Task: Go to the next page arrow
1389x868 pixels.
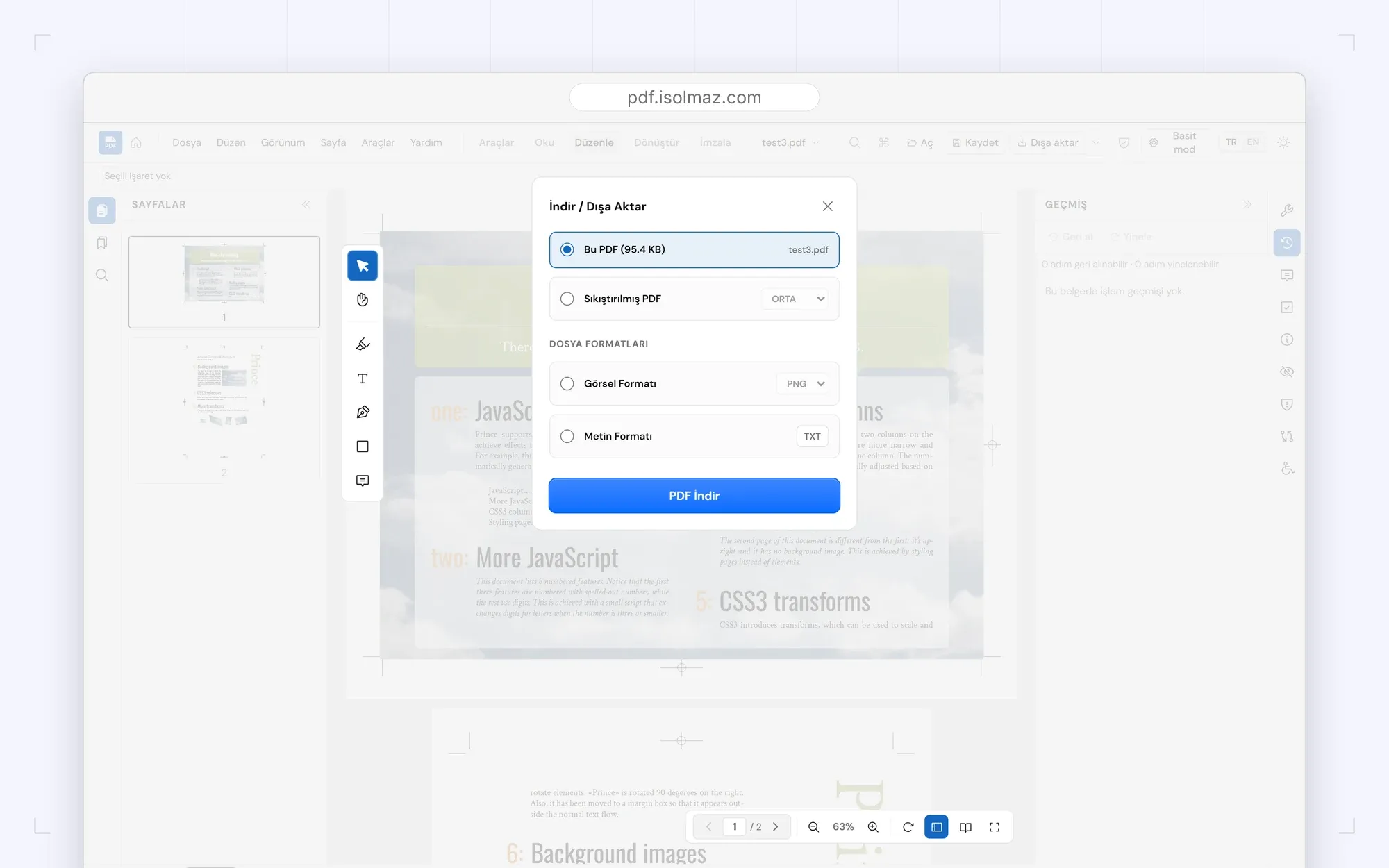Action: [x=776, y=827]
